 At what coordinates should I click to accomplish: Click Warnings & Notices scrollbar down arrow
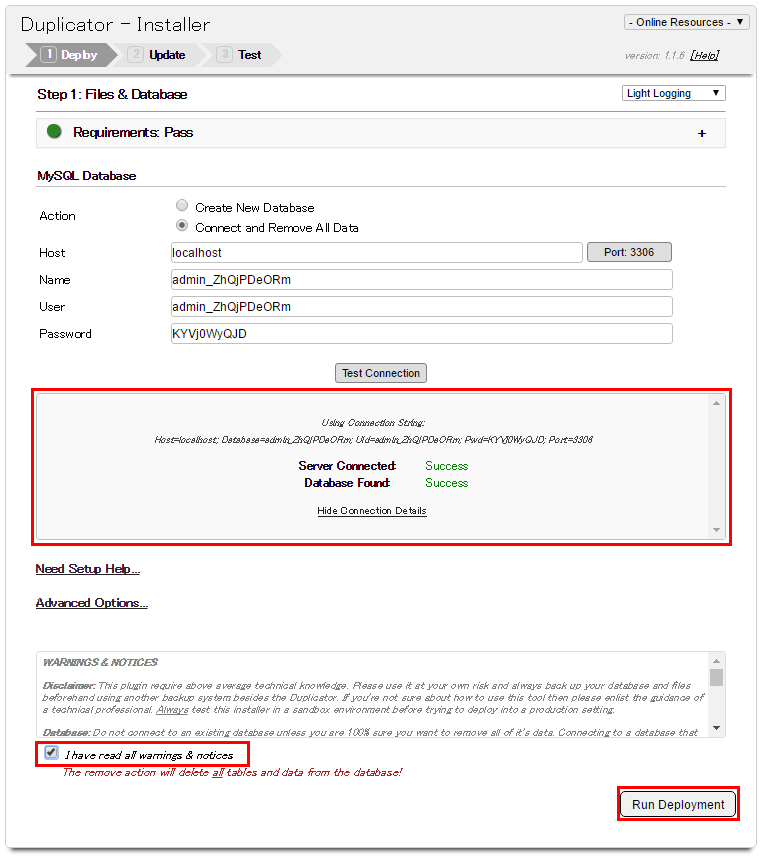(x=716, y=728)
